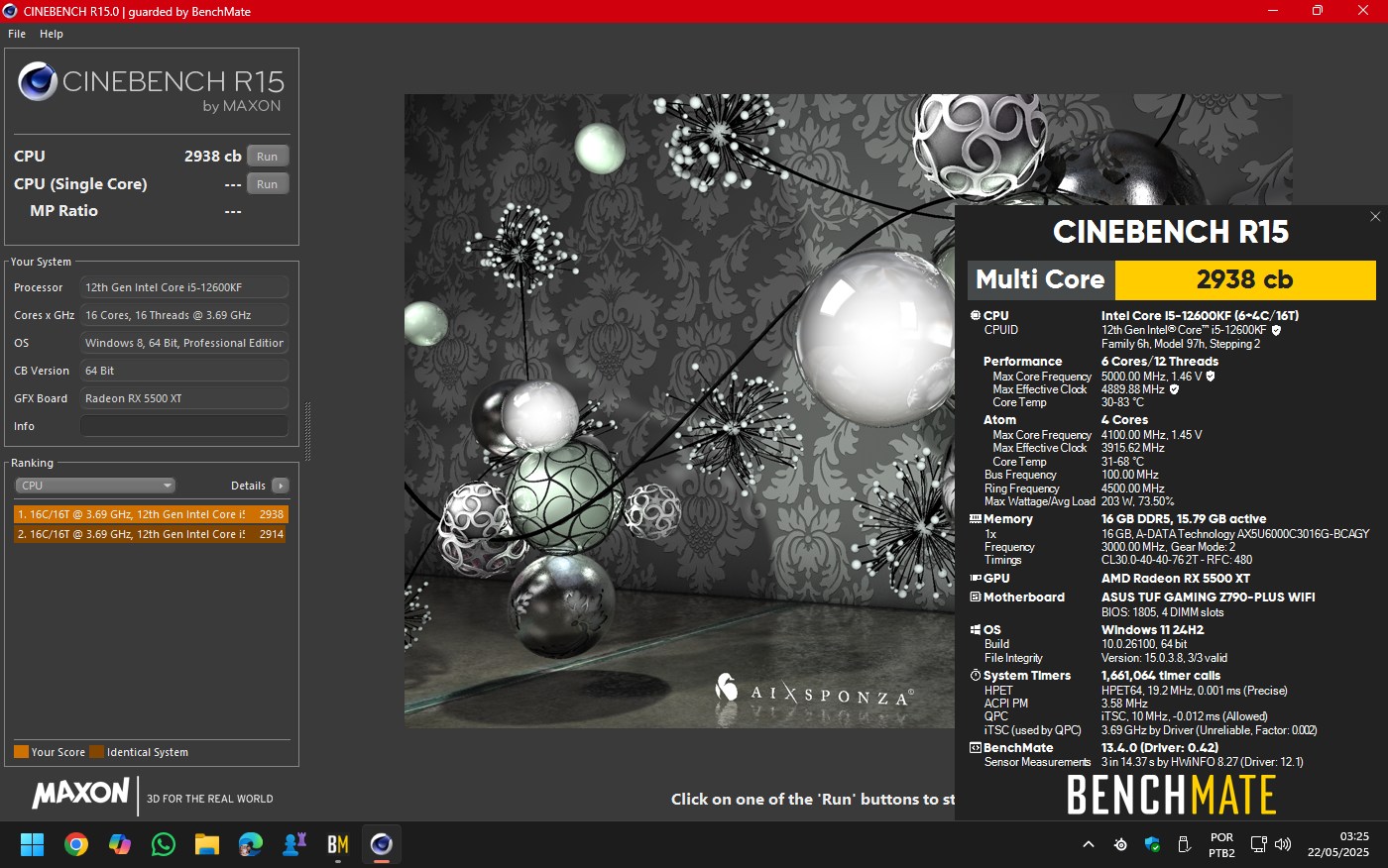Click the GFX Board field Radeon RX 5500 XT
The image size is (1388, 868).
[184, 398]
